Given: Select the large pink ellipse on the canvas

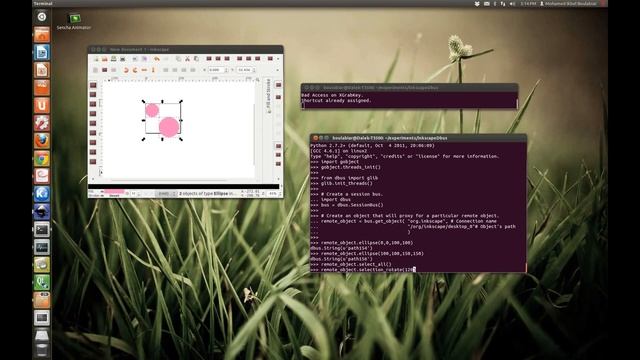Looking at the screenshot, I should [169, 127].
